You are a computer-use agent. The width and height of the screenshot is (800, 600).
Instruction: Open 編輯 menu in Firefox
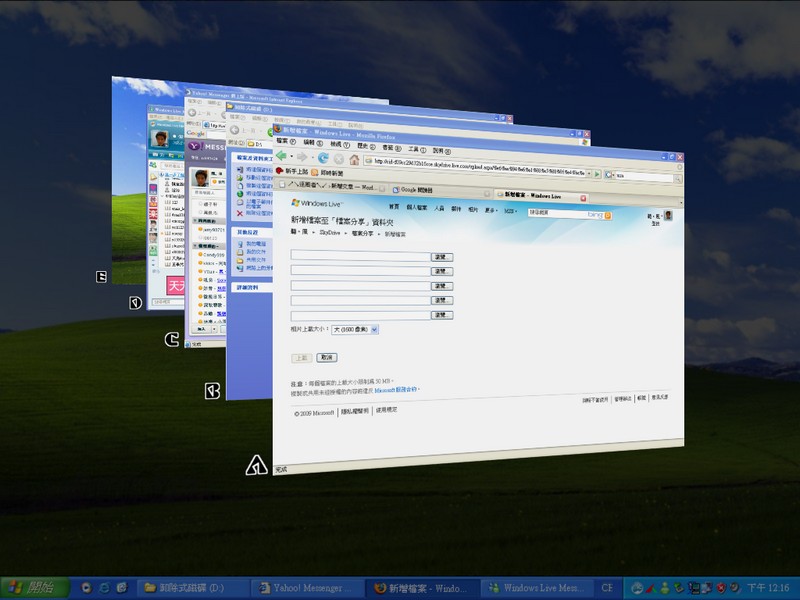point(313,142)
